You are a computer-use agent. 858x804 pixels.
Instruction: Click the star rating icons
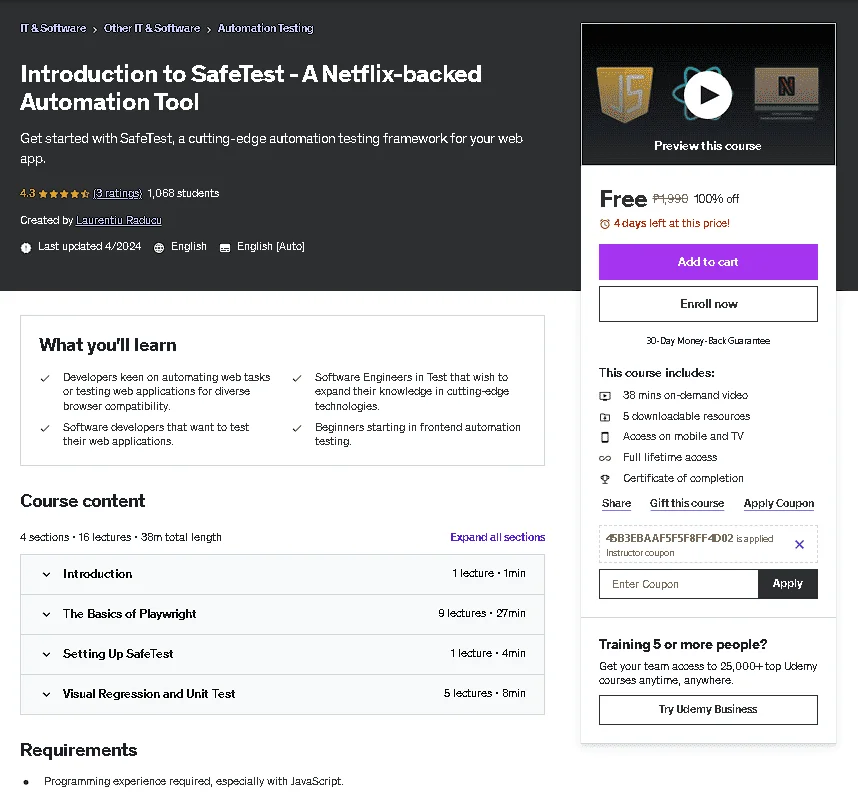tap(64, 194)
